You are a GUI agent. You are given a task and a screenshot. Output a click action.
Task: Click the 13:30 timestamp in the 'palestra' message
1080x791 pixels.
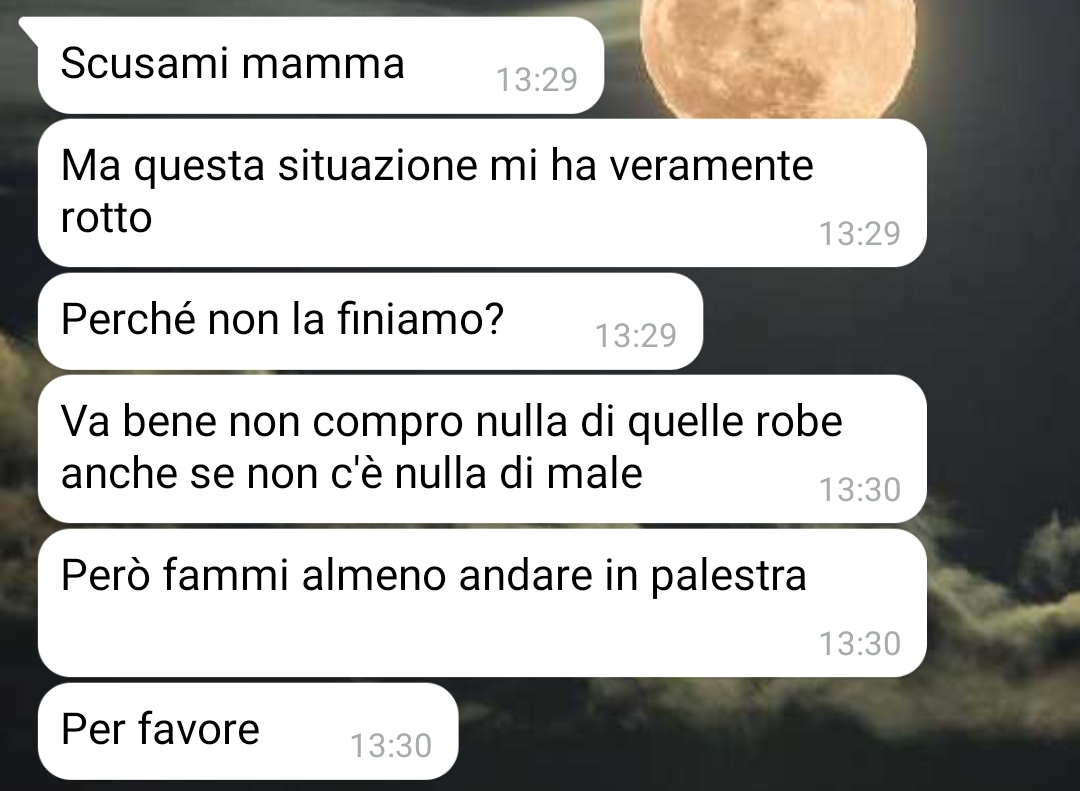(860, 644)
